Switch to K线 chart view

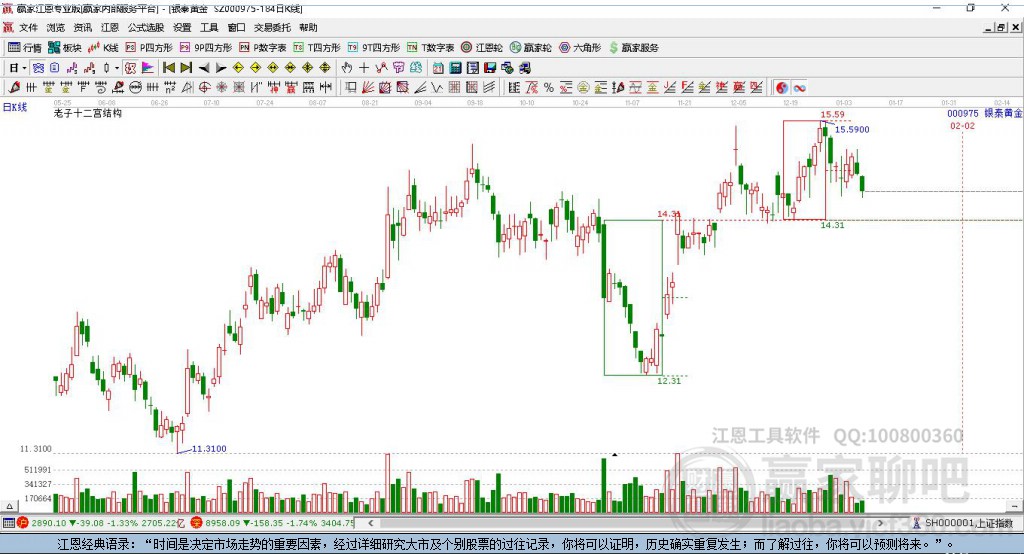click(x=103, y=48)
